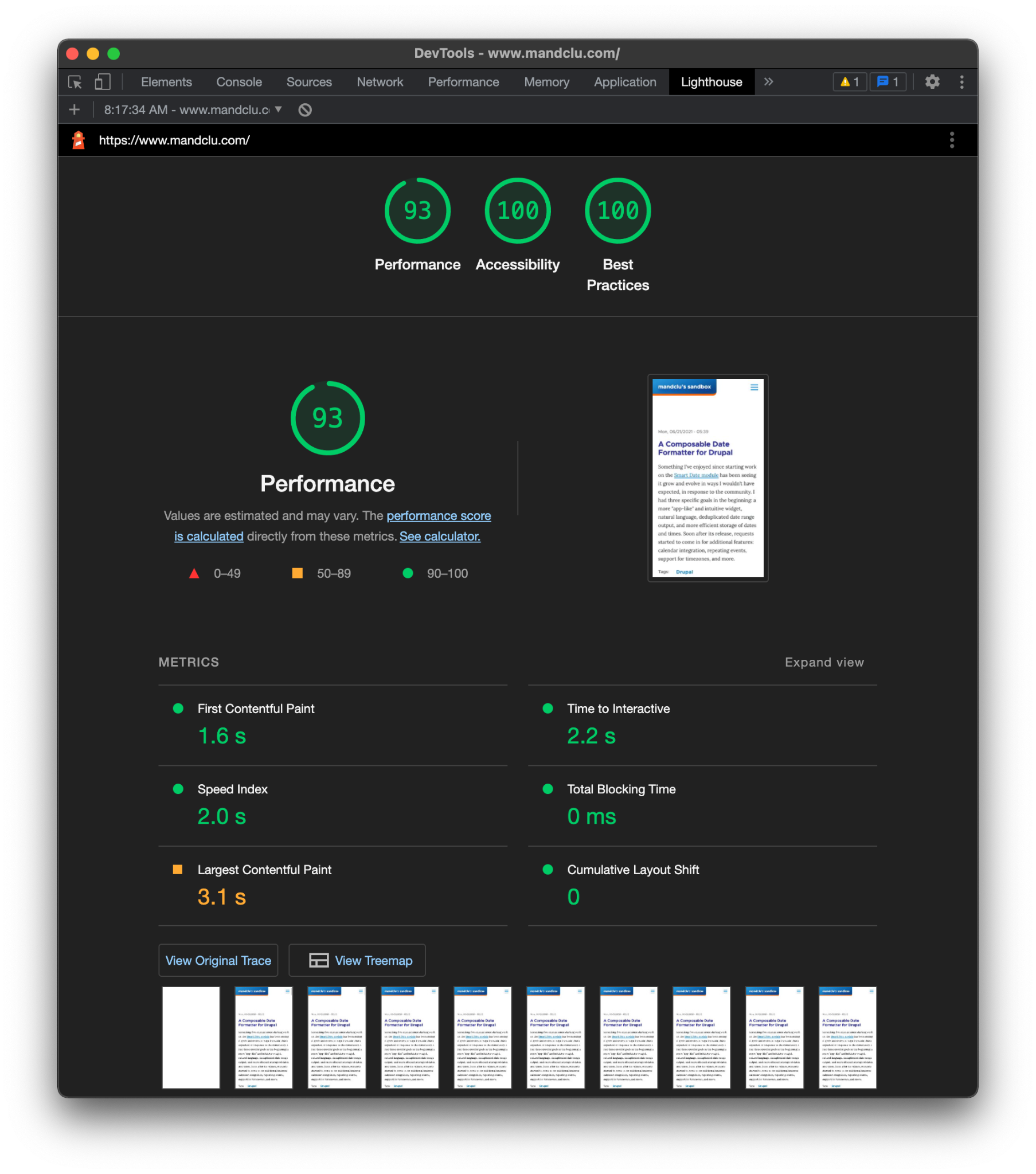The height and width of the screenshot is (1174, 1036).
Task: Click the Best Practices score gauge
Action: tap(617, 212)
